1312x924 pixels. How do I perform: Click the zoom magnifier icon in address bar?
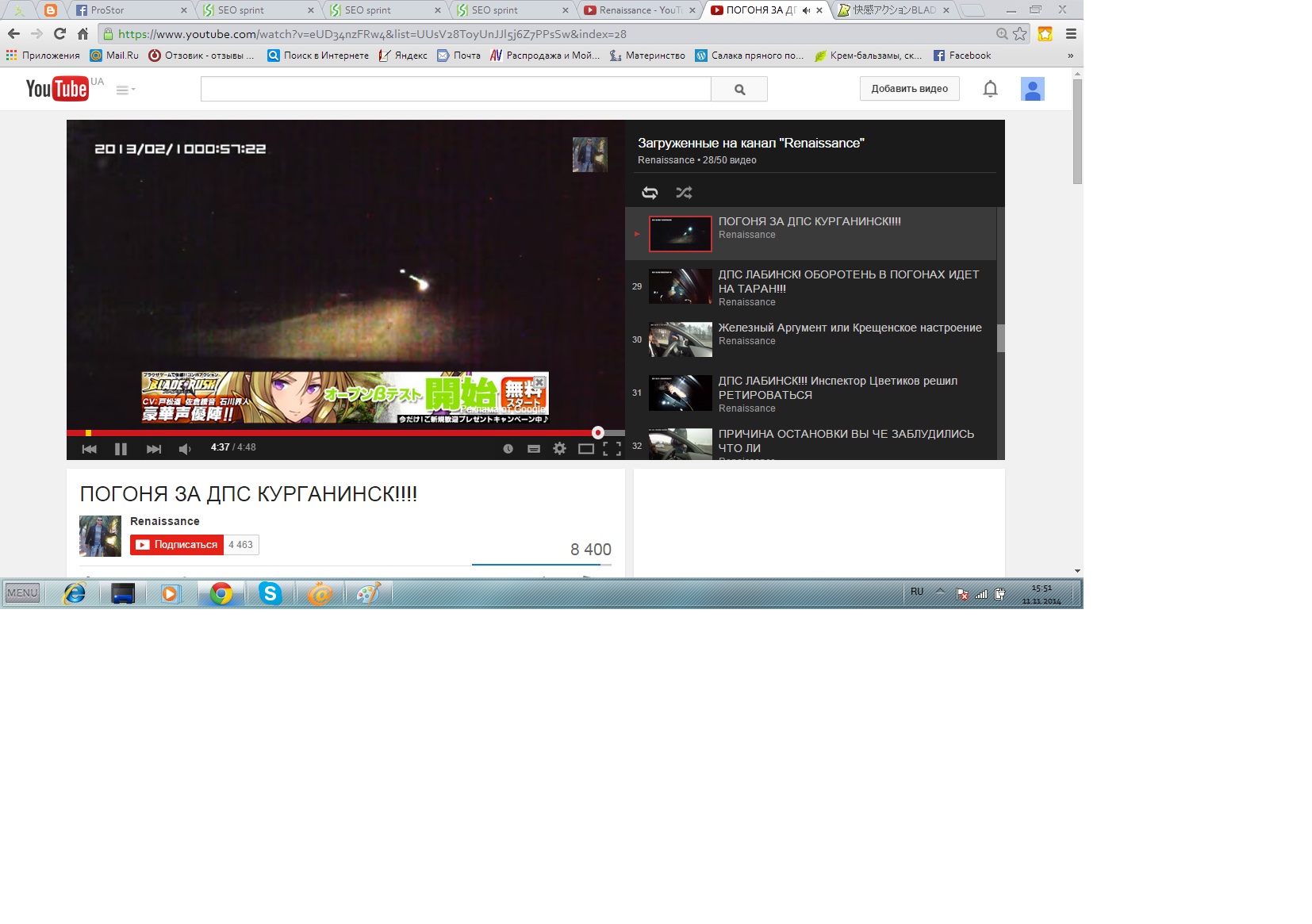[x=1002, y=34]
